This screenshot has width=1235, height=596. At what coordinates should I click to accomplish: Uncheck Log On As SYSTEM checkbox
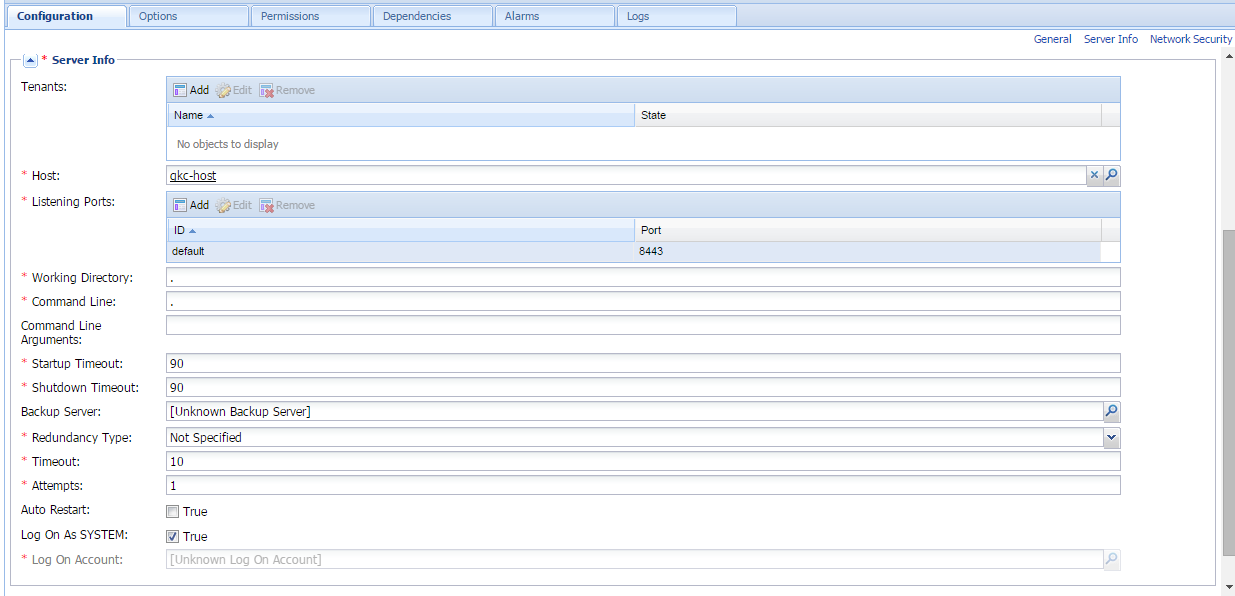tap(173, 537)
